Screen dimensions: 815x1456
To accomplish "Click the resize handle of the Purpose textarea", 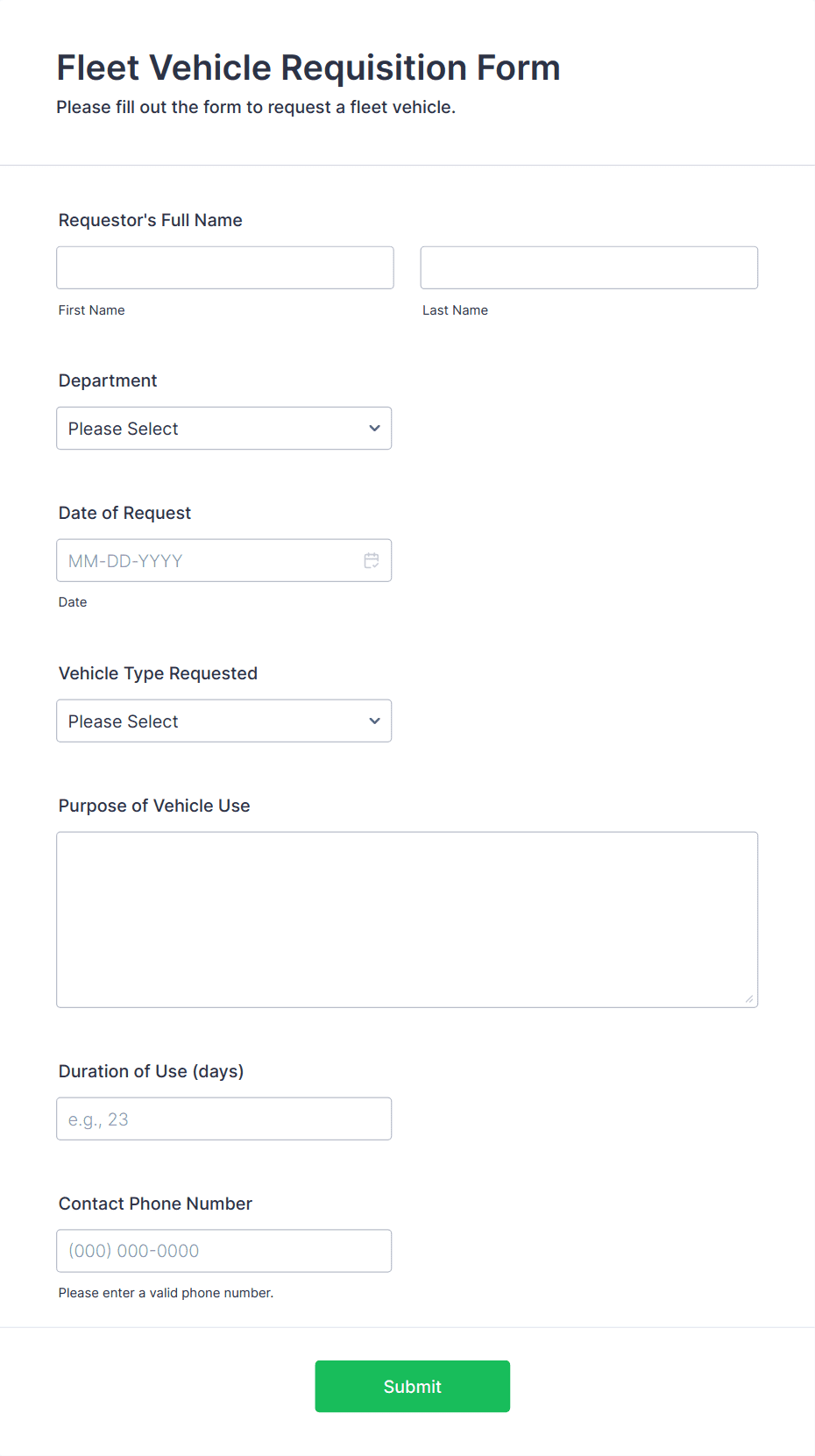I will pos(749,999).
